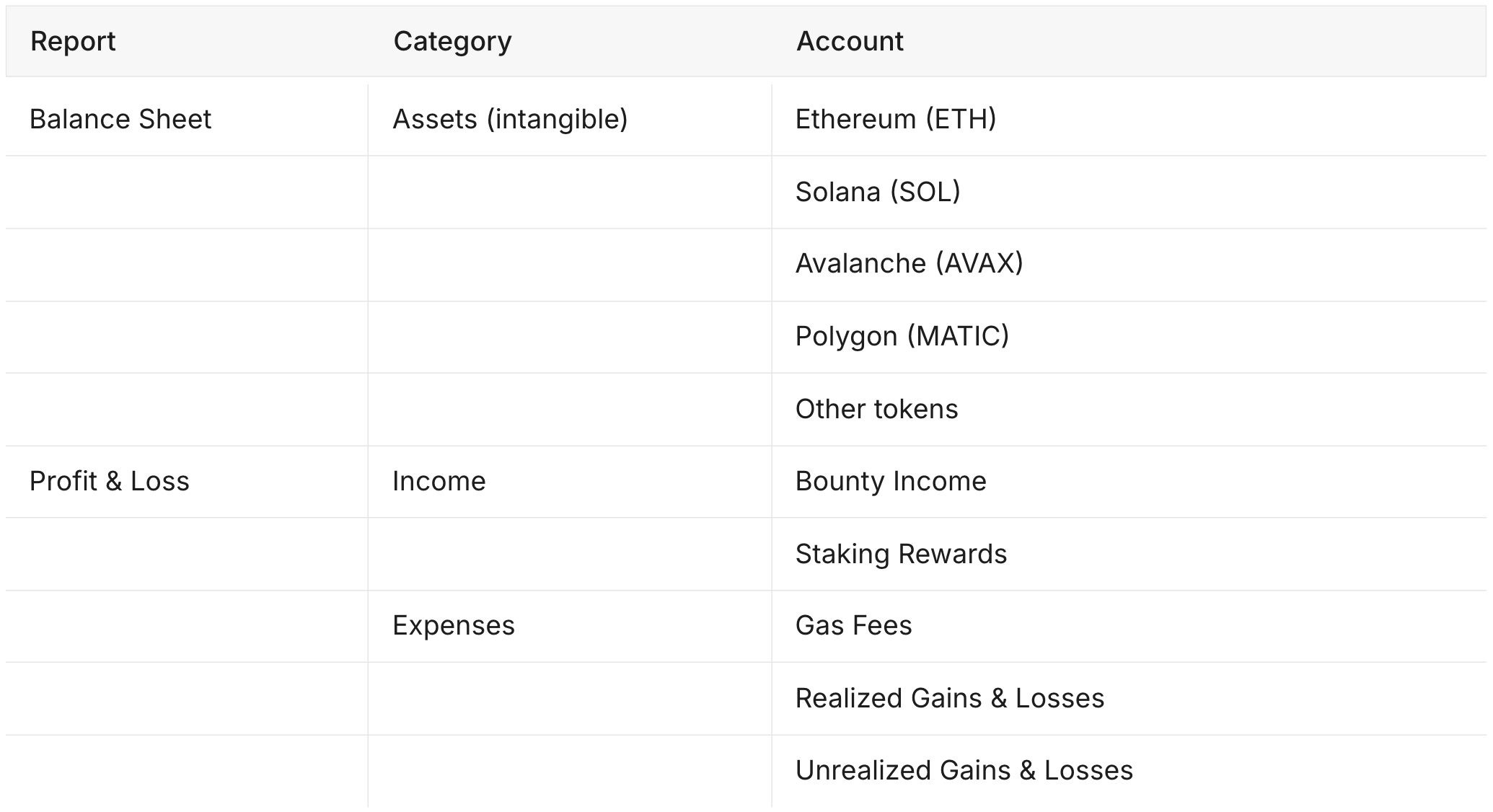
Task: Click the Ethereum (ETH) account cell
Action: pos(895,120)
